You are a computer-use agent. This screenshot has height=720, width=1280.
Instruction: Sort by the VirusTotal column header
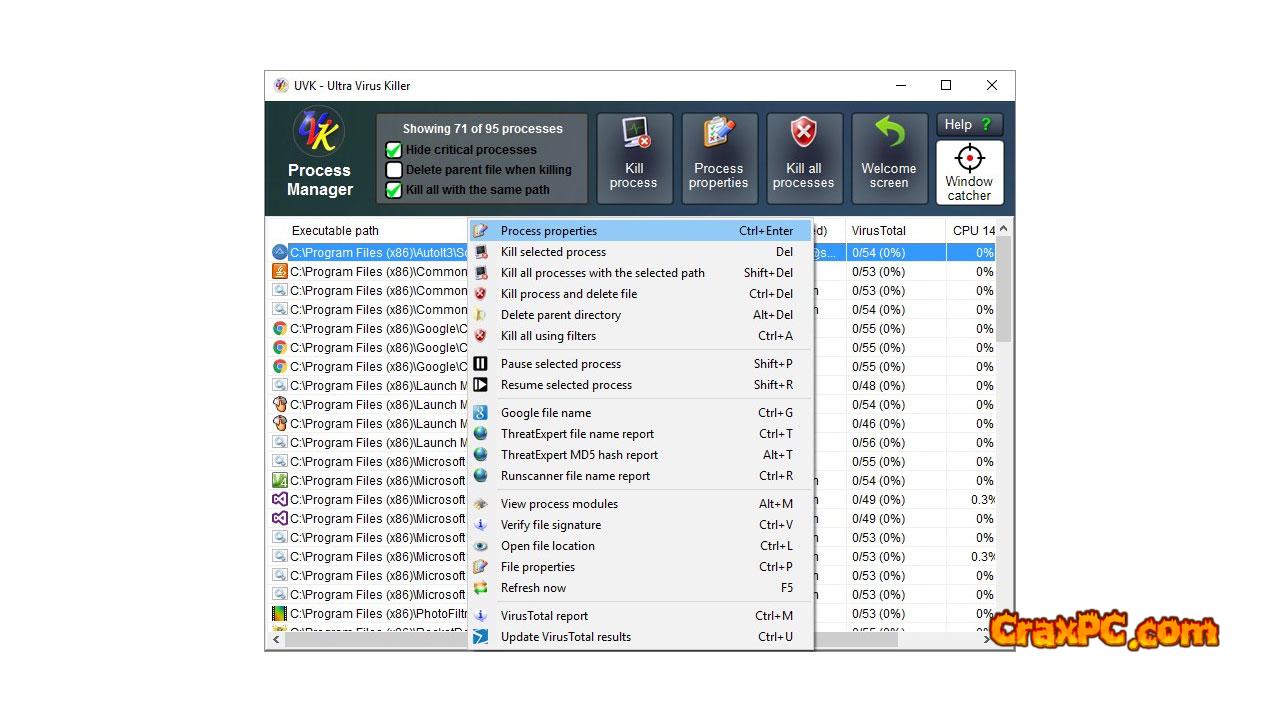[878, 231]
